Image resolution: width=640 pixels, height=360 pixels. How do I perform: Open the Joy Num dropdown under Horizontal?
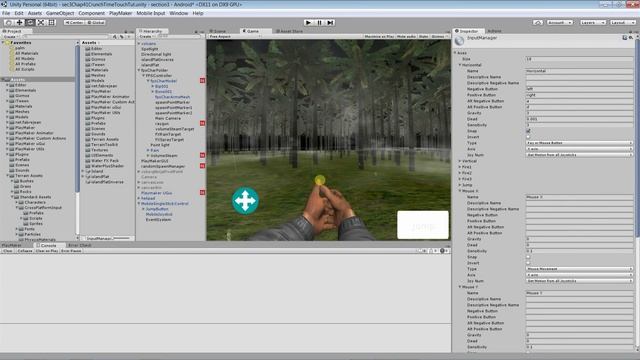tap(579, 155)
